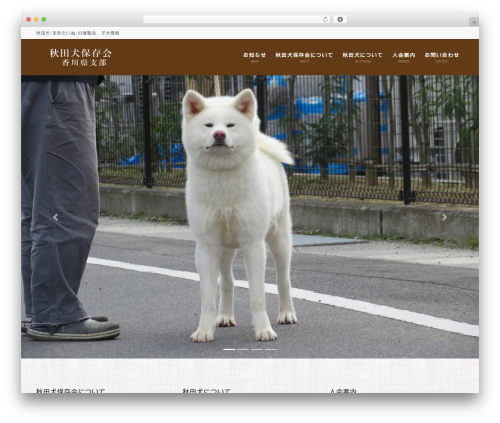Select the first slider indicator dash
The width and height of the screenshot is (500, 423).
229,349
